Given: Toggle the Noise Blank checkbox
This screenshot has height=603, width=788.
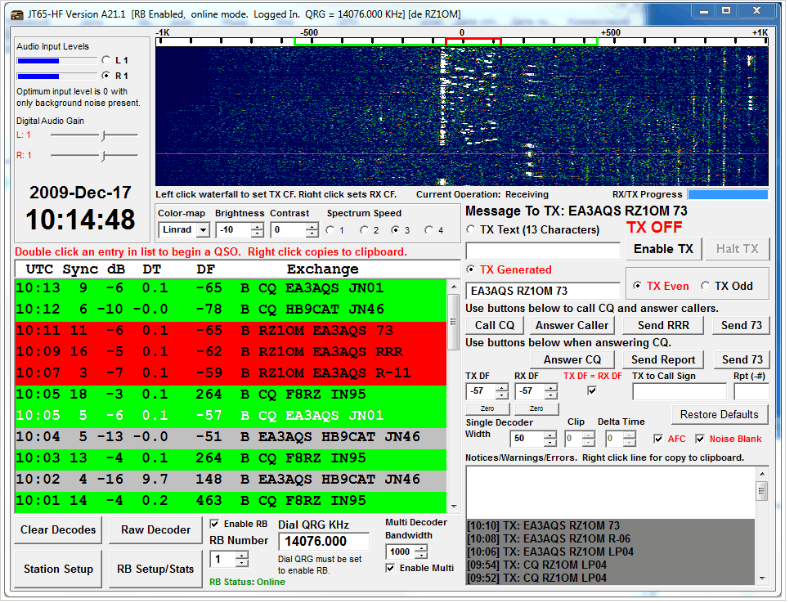Looking at the screenshot, I should pos(700,439).
